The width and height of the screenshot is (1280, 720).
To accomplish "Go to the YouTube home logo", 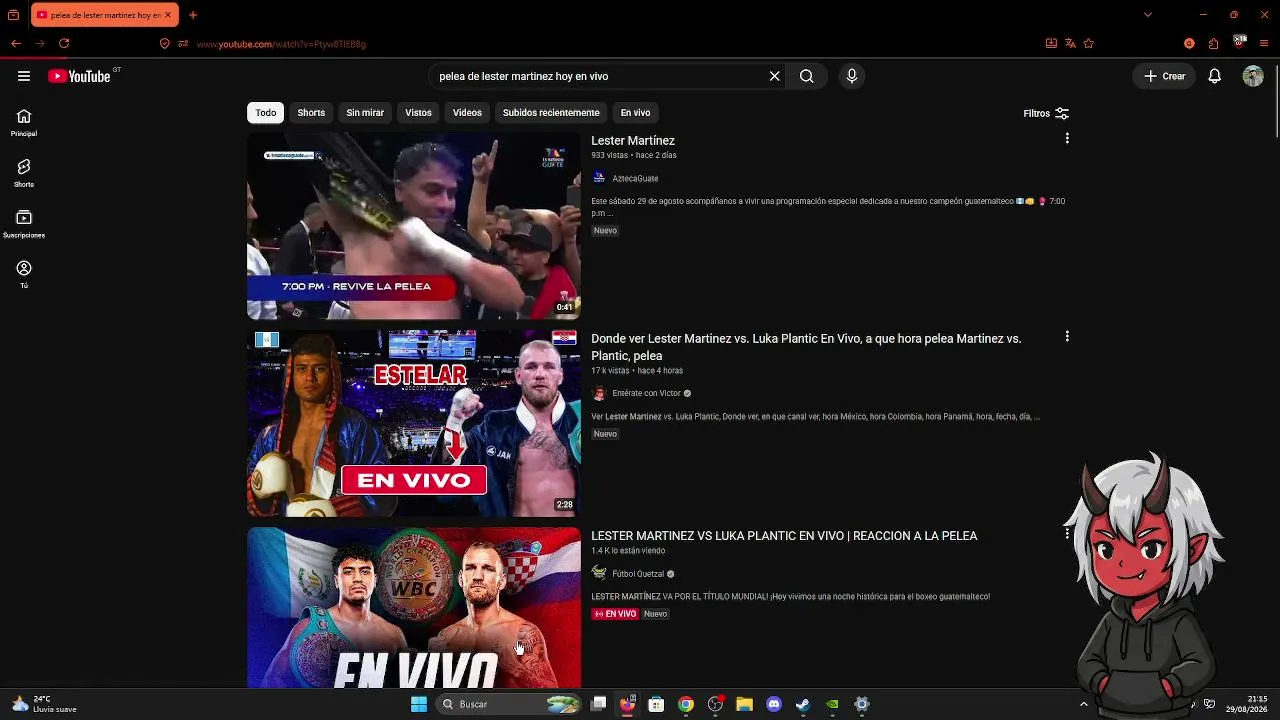I will (79, 76).
